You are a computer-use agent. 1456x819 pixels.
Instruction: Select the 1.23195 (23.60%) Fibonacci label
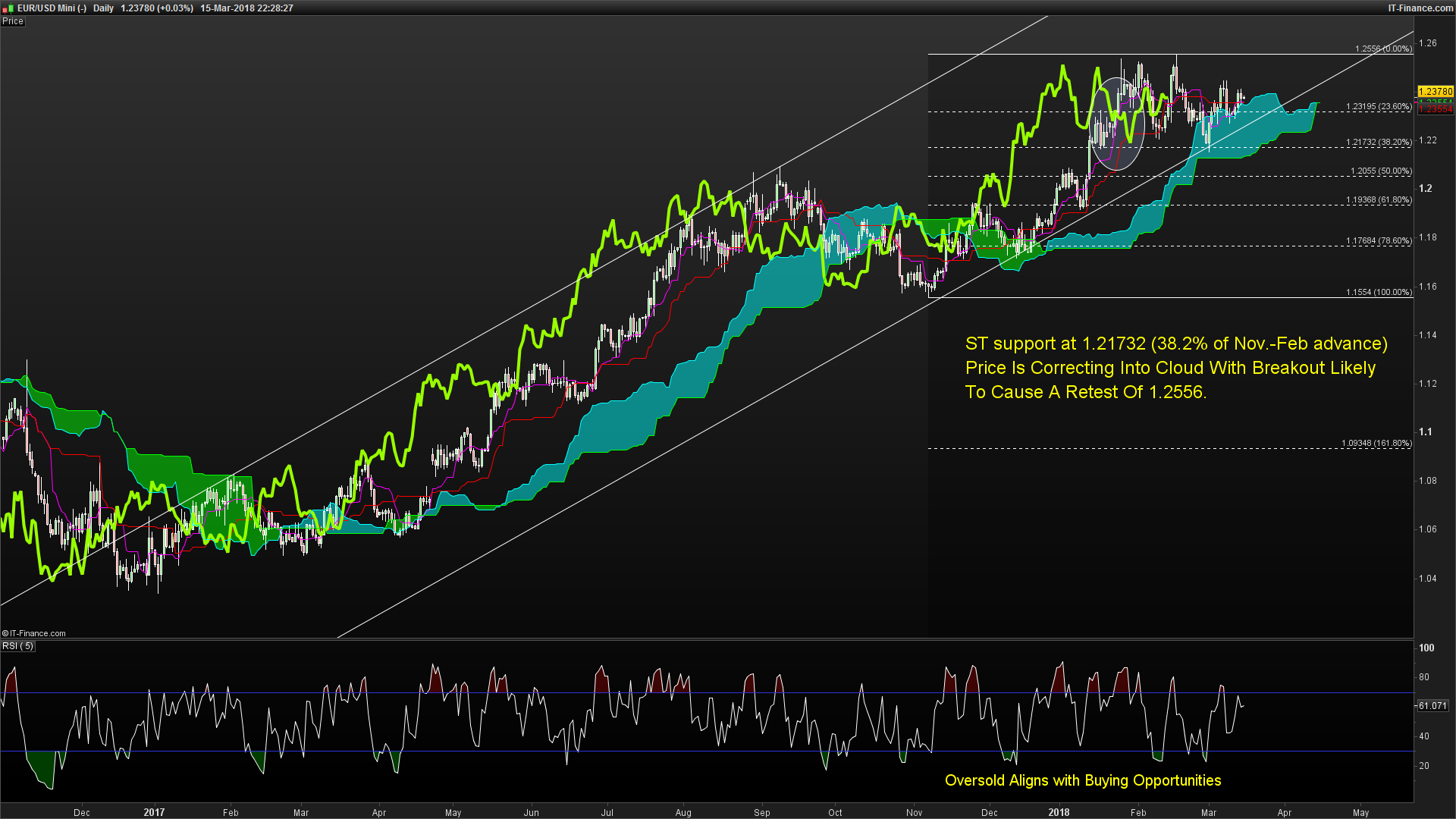(1379, 107)
